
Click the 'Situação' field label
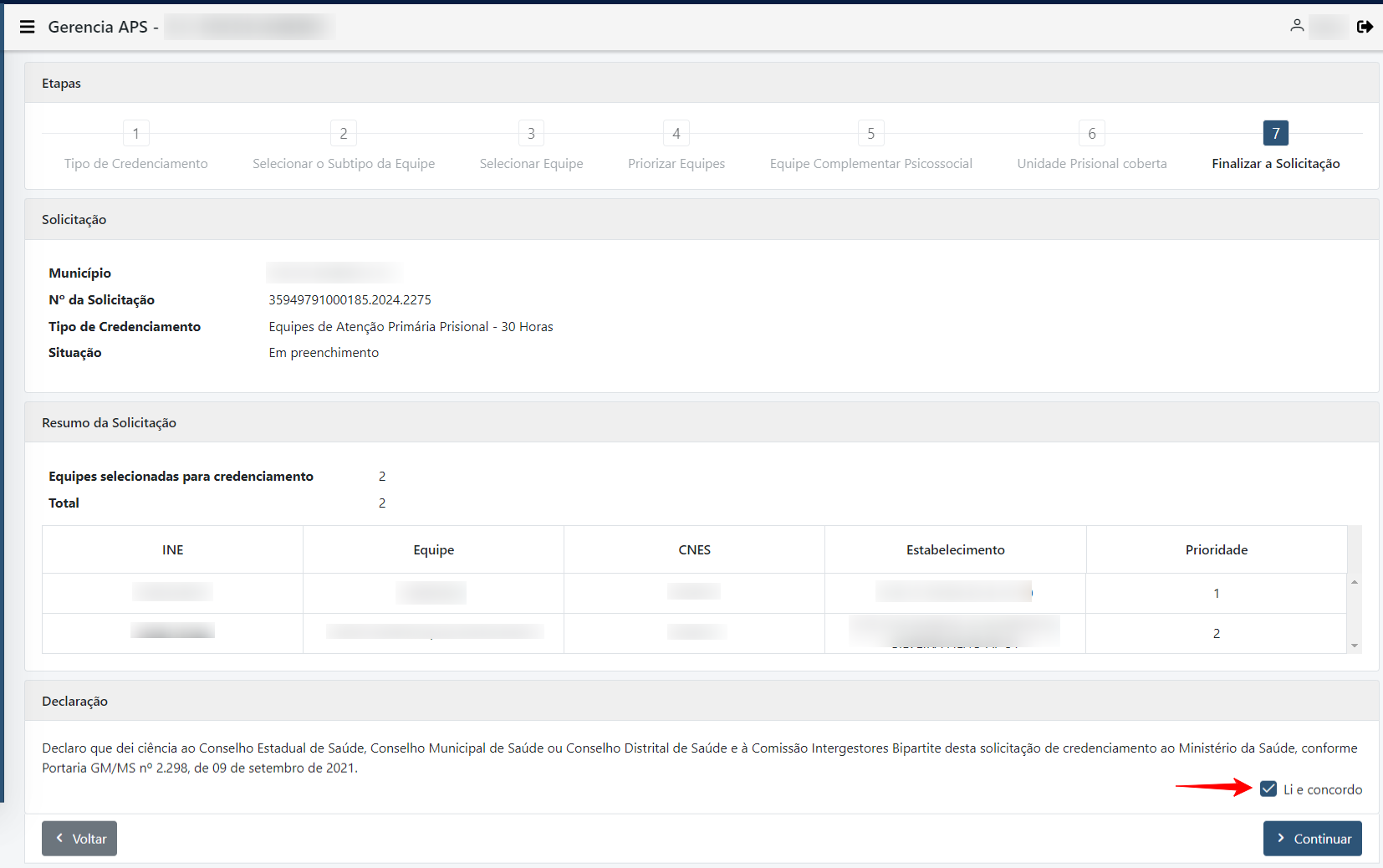pos(74,352)
